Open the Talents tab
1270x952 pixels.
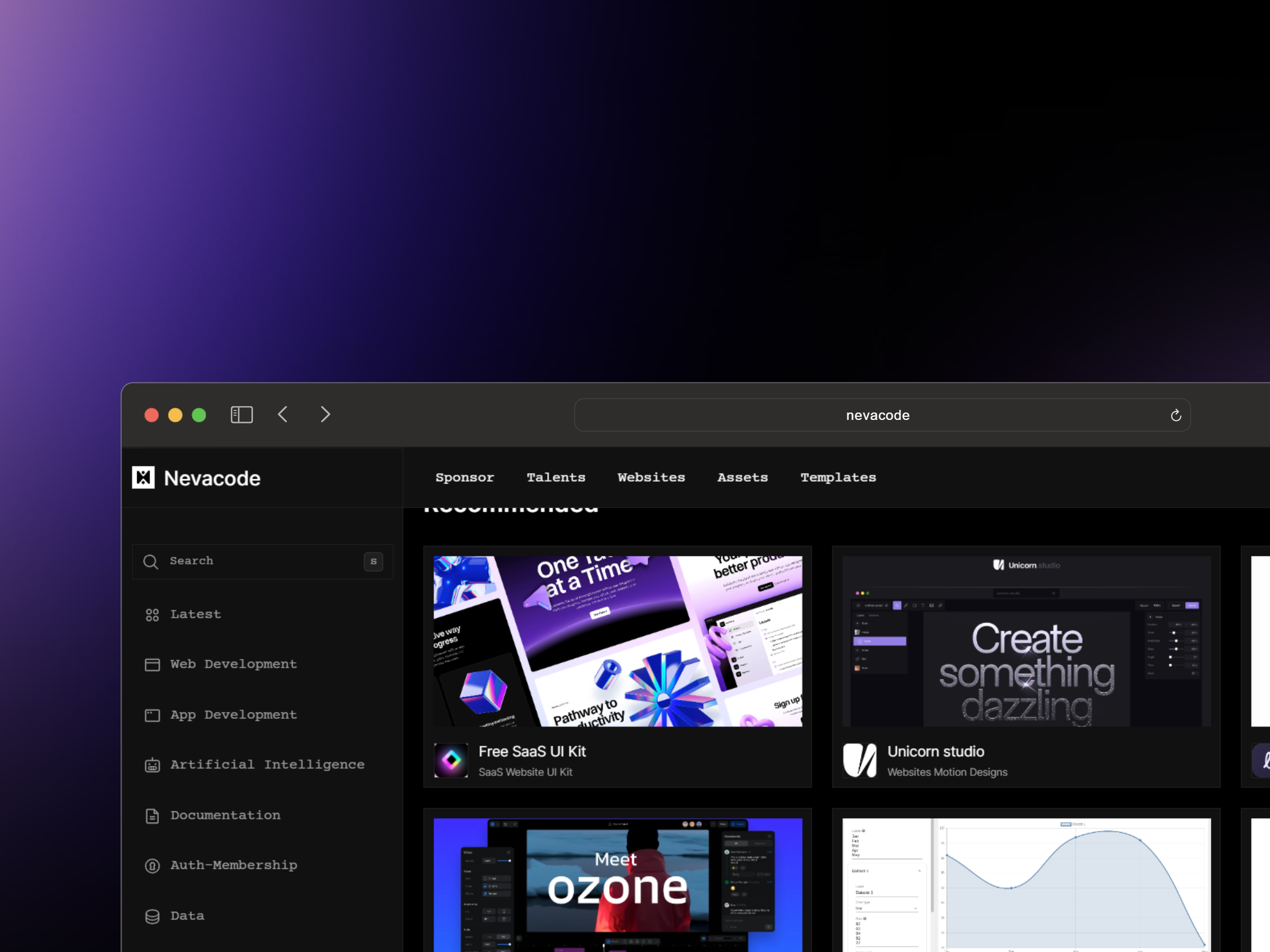(556, 478)
